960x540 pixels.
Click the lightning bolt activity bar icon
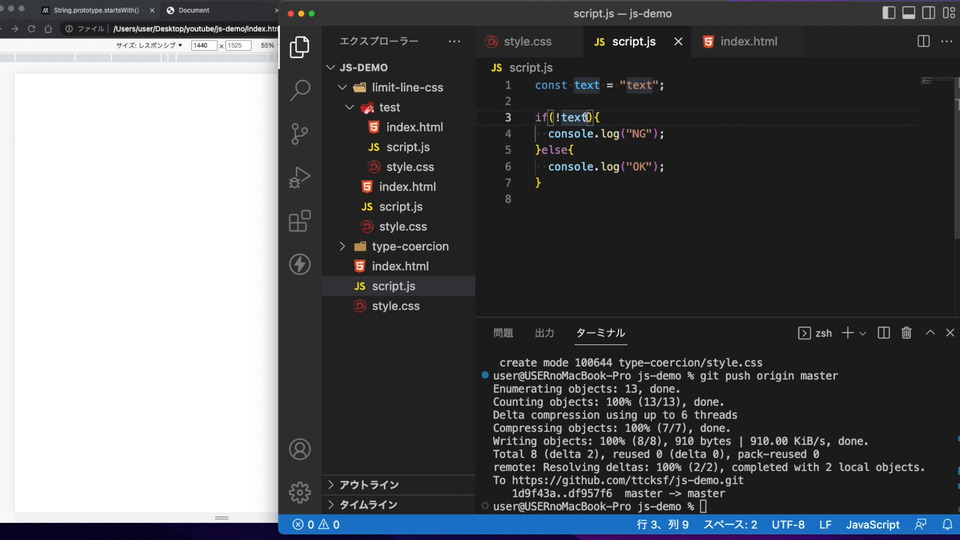[299, 264]
